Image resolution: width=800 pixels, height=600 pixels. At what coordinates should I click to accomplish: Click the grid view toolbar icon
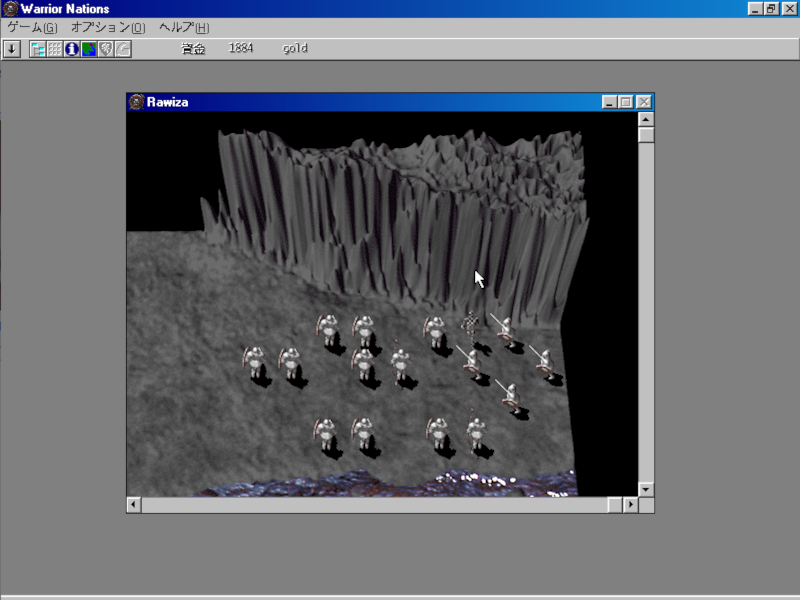55,49
